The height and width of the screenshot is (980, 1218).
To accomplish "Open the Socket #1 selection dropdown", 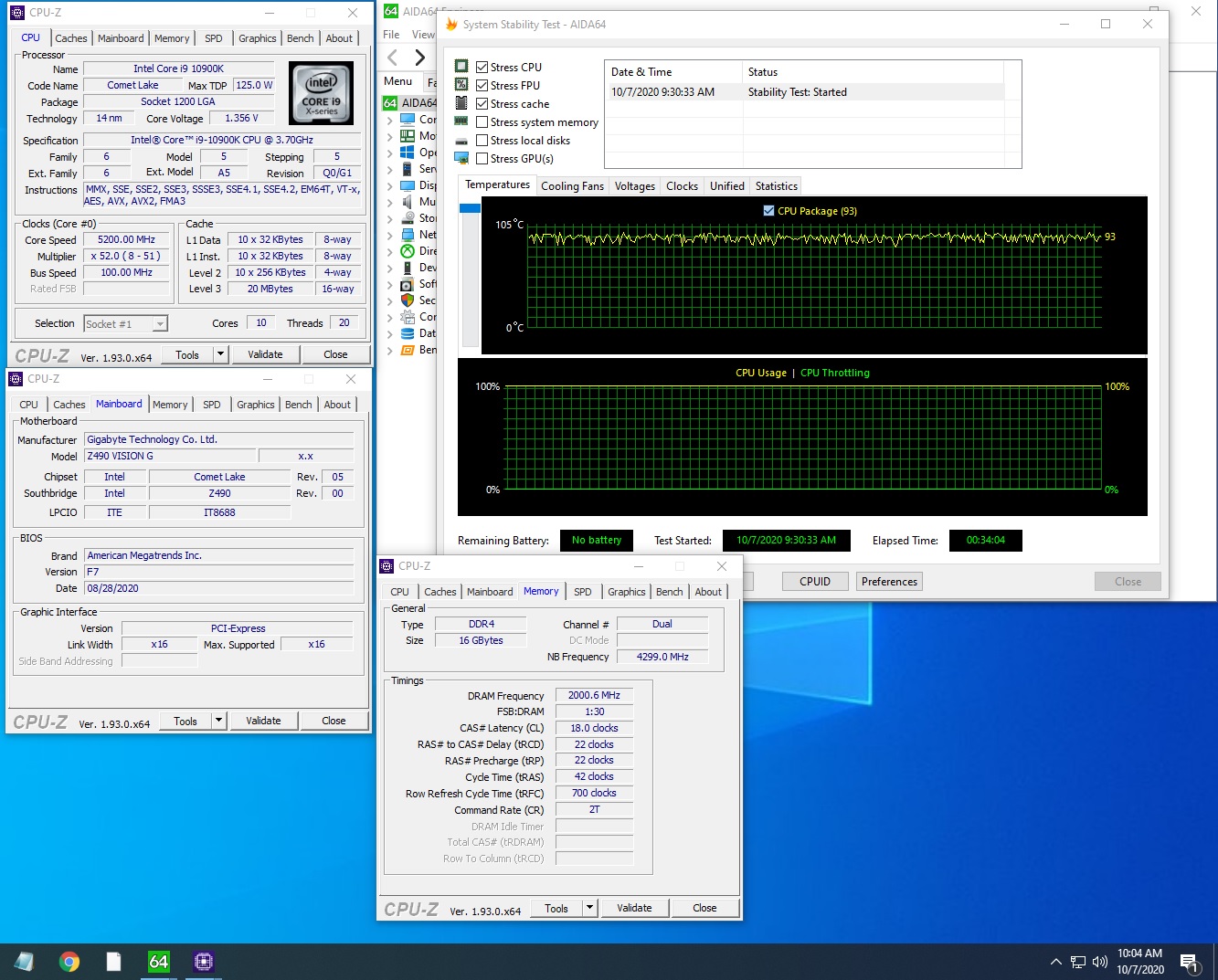I will click(x=160, y=324).
